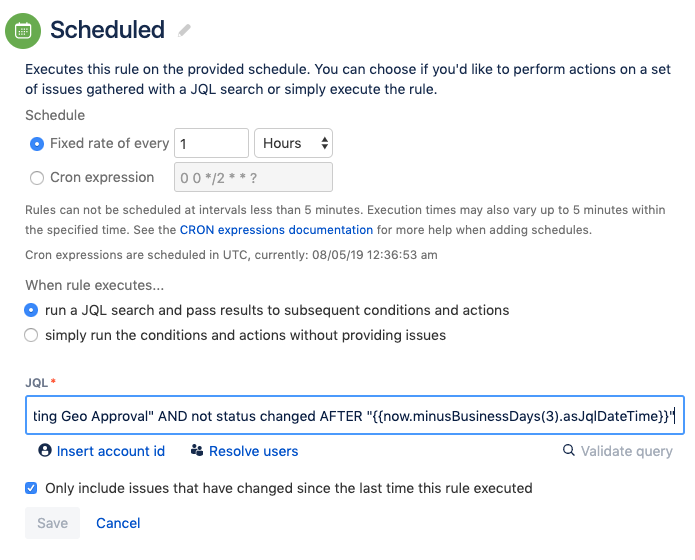Click the Validate query magnifier icon
The height and width of the screenshot is (560, 695).
(569, 451)
